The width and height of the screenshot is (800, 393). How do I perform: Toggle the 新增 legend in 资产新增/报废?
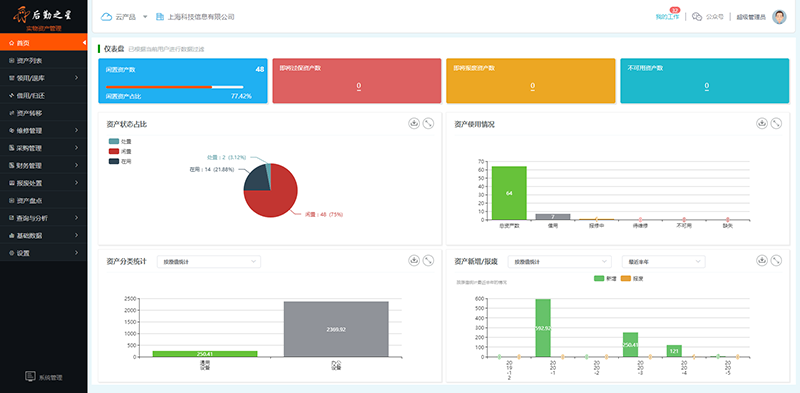pyautogui.click(x=605, y=279)
